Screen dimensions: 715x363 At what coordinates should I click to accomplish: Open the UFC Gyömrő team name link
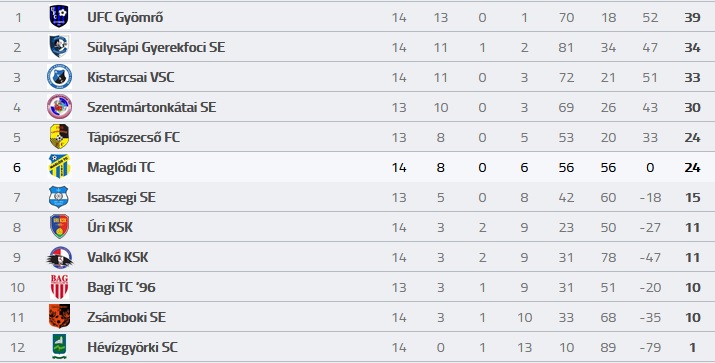pyautogui.click(x=125, y=17)
